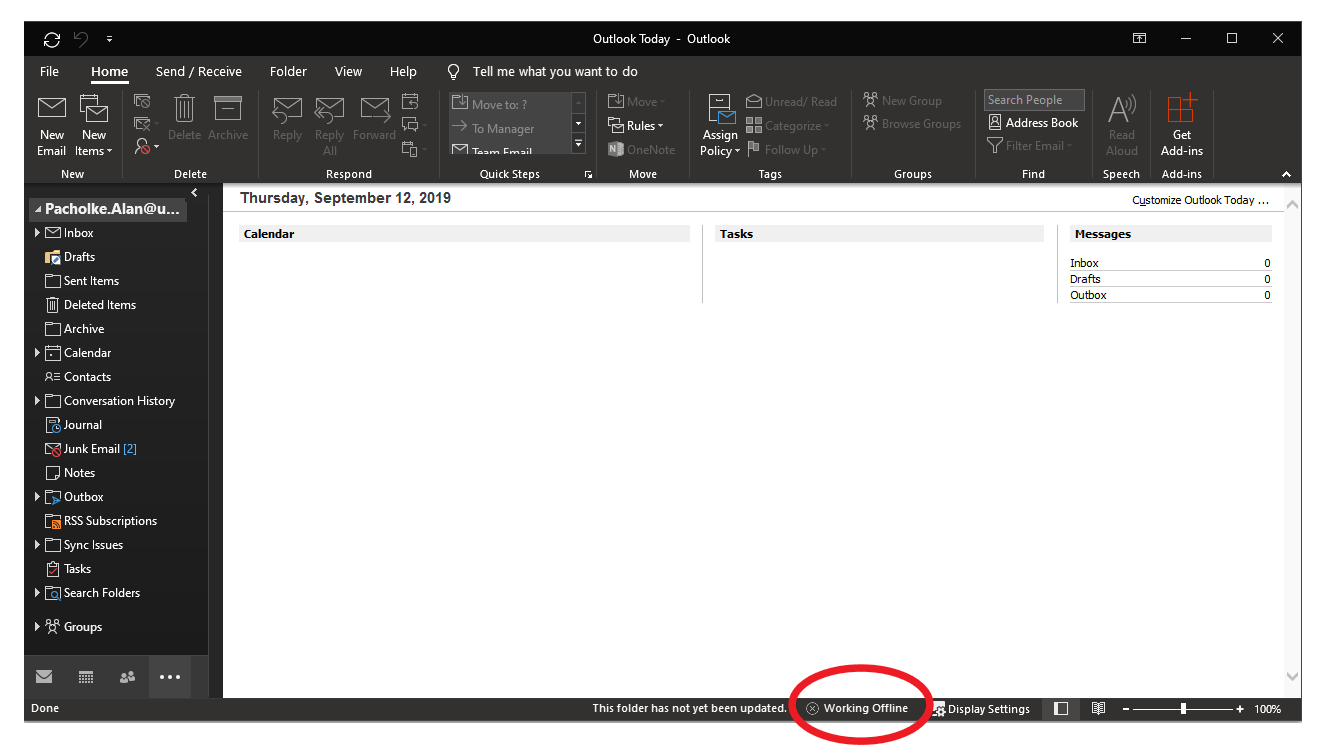
Task: Select the Sent Items folder
Action: [91, 281]
